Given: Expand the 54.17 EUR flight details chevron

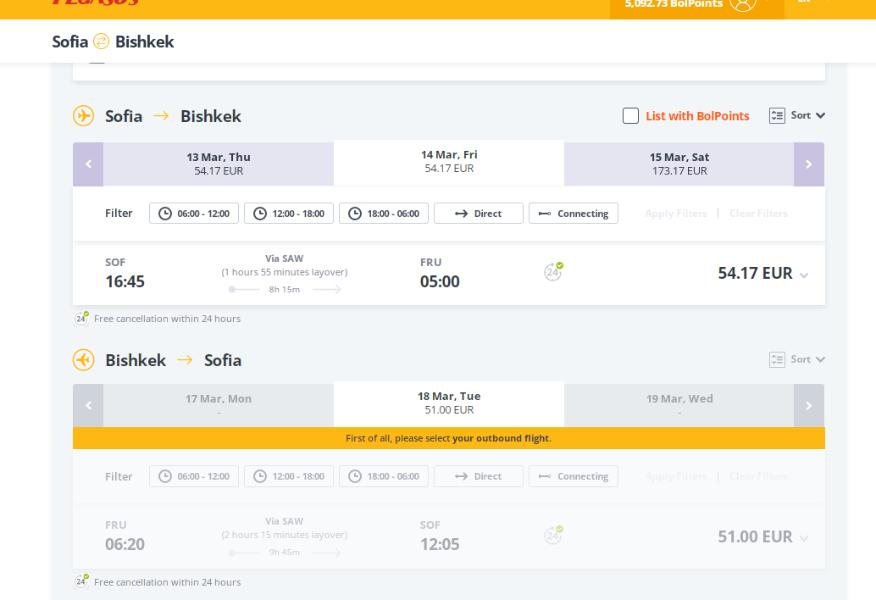Looking at the screenshot, I should point(804,275).
